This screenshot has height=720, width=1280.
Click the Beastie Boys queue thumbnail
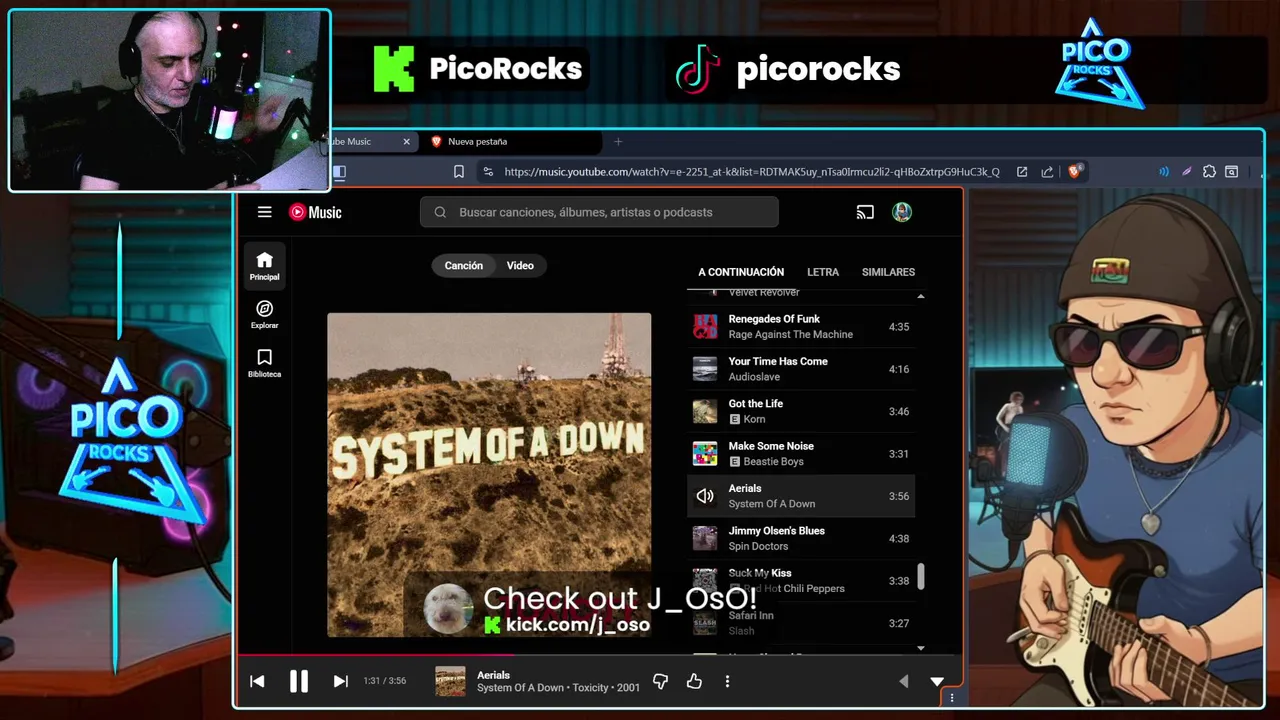pyautogui.click(x=705, y=454)
